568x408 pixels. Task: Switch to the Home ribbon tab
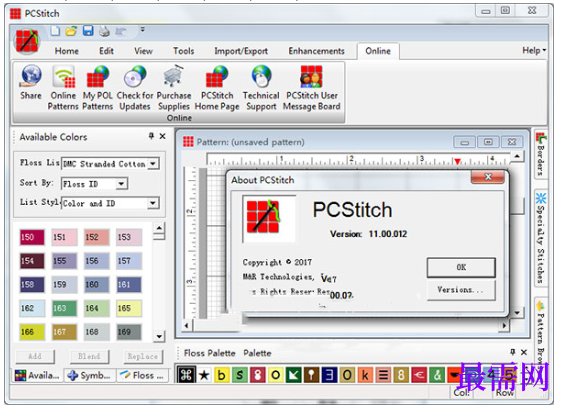(67, 51)
